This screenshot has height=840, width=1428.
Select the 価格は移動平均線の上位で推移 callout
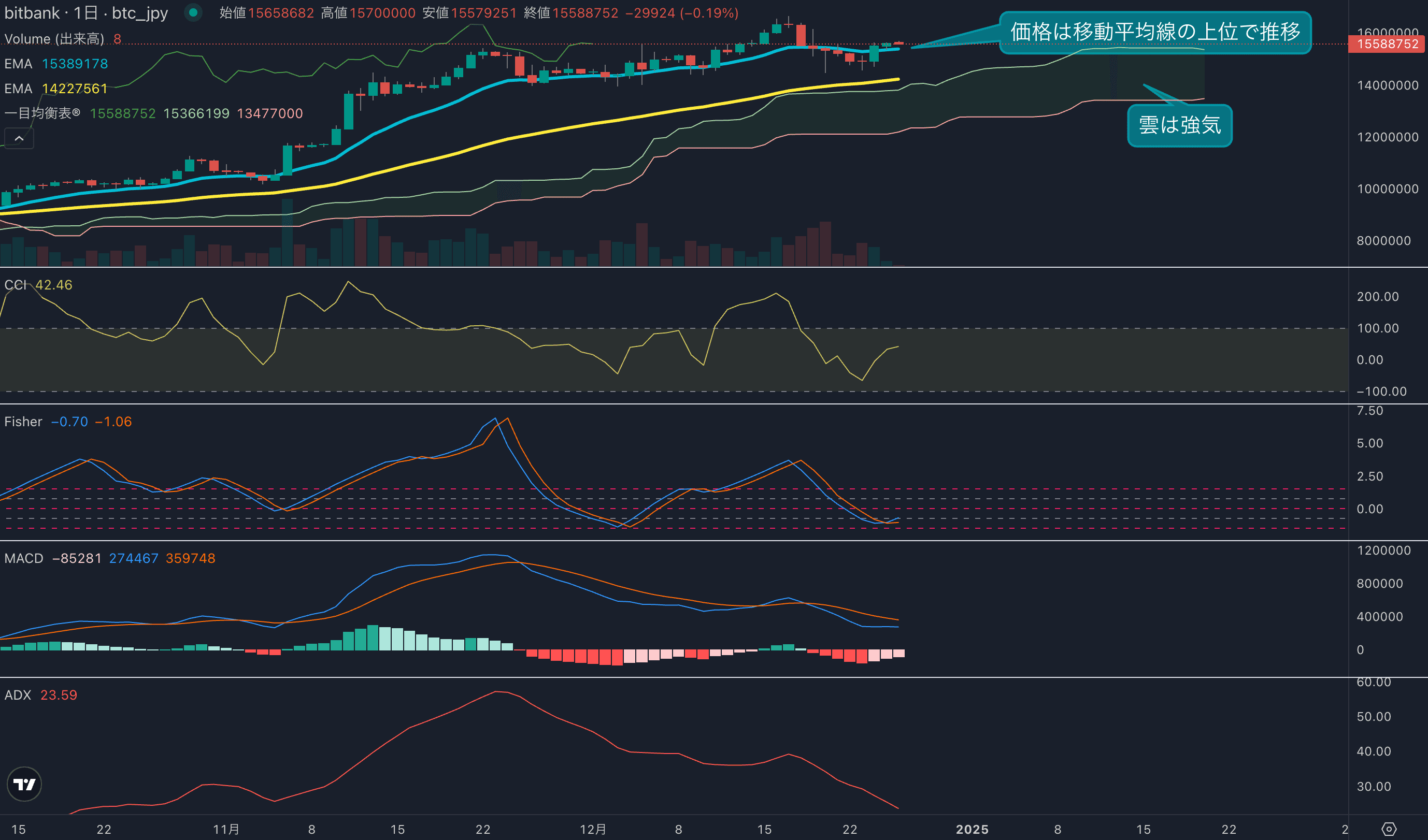1155,32
